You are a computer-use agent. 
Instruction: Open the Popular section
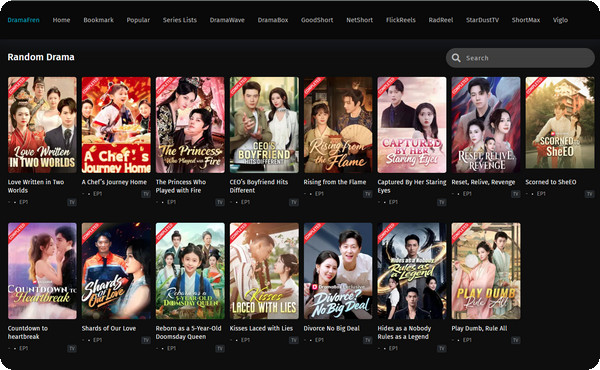pyautogui.click(x=138, y=20)
